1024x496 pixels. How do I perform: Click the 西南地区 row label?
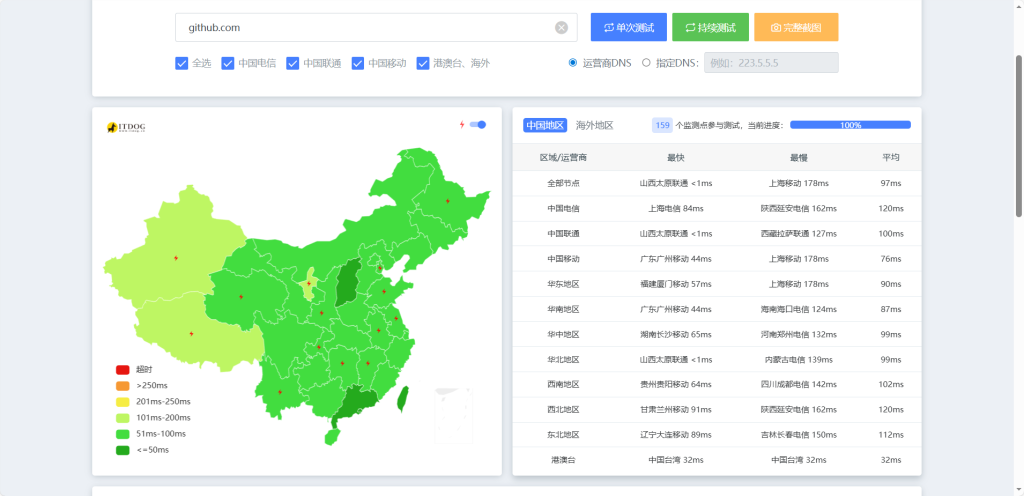[x=564, y=384]
